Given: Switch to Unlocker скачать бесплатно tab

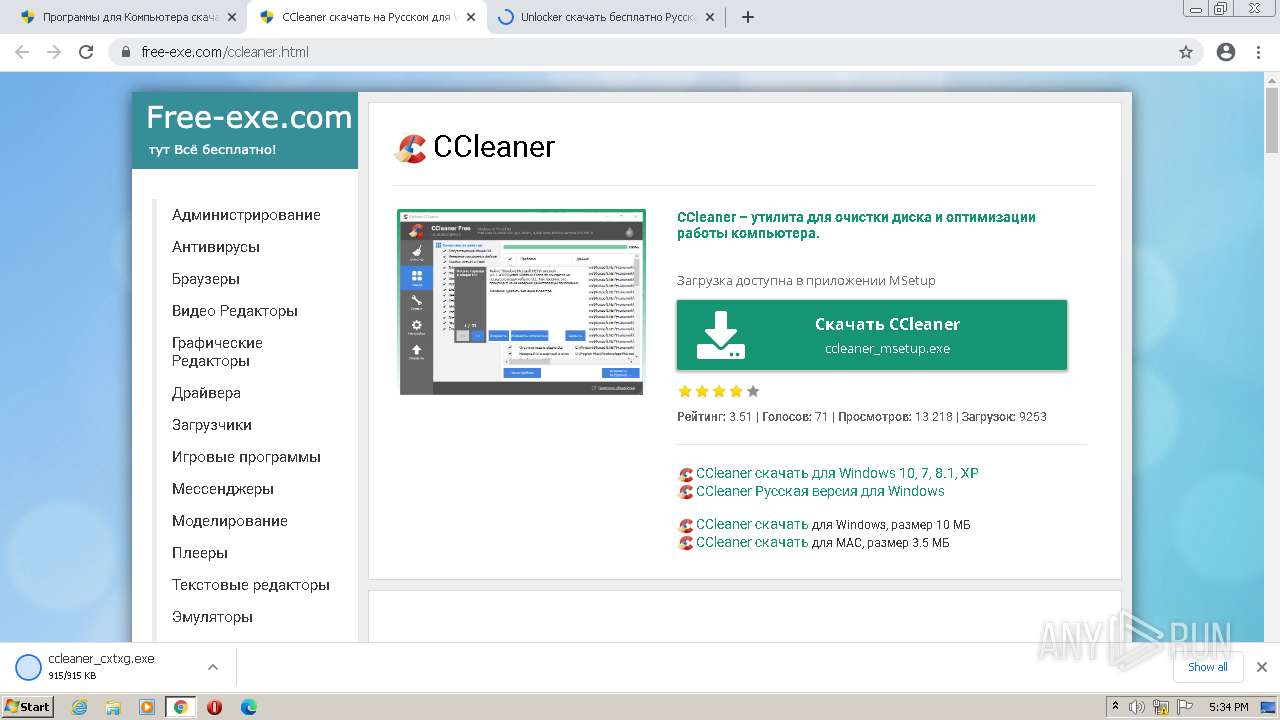Looking at the screenshot, I should pos(607,17).
